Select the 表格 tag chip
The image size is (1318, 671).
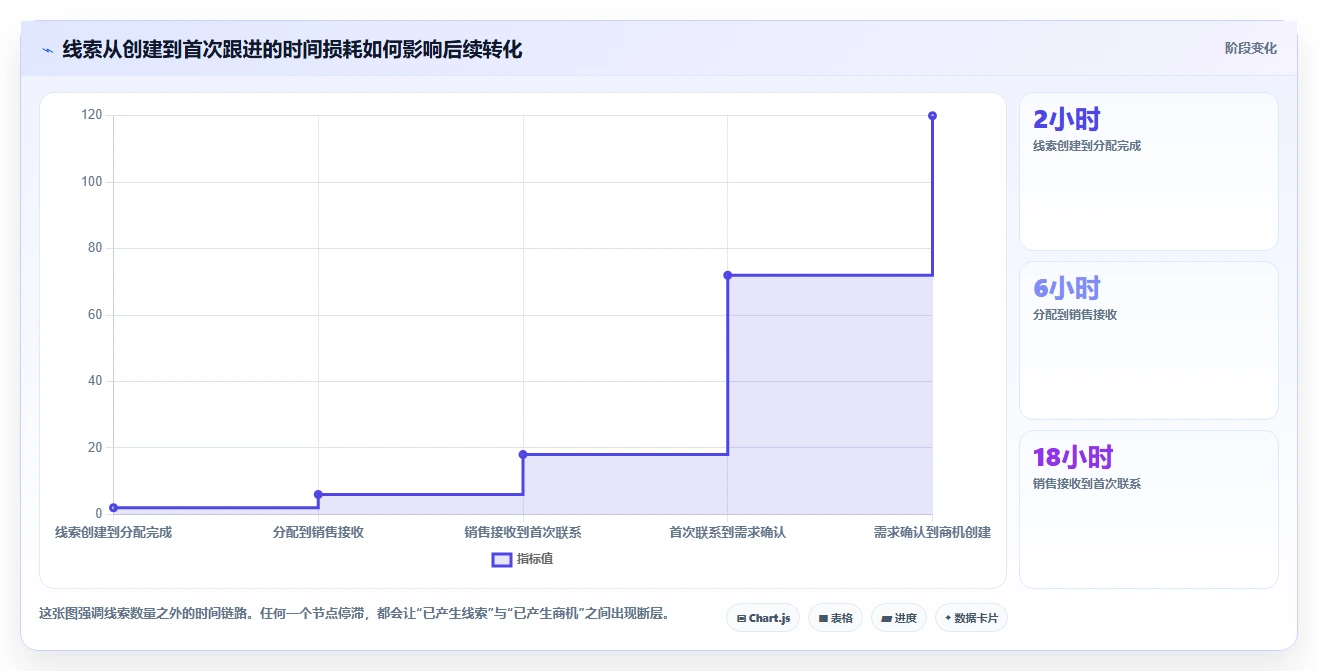[835, 618]
